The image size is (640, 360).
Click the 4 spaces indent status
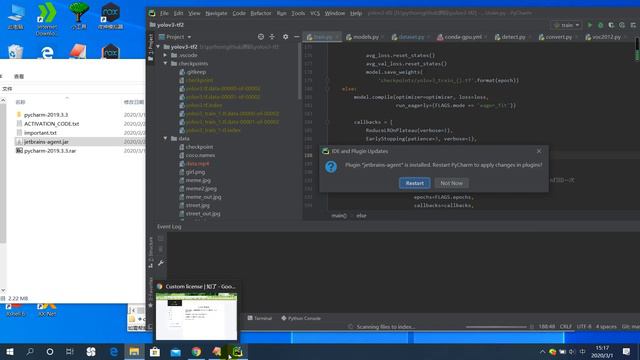[x=606, y=327]
